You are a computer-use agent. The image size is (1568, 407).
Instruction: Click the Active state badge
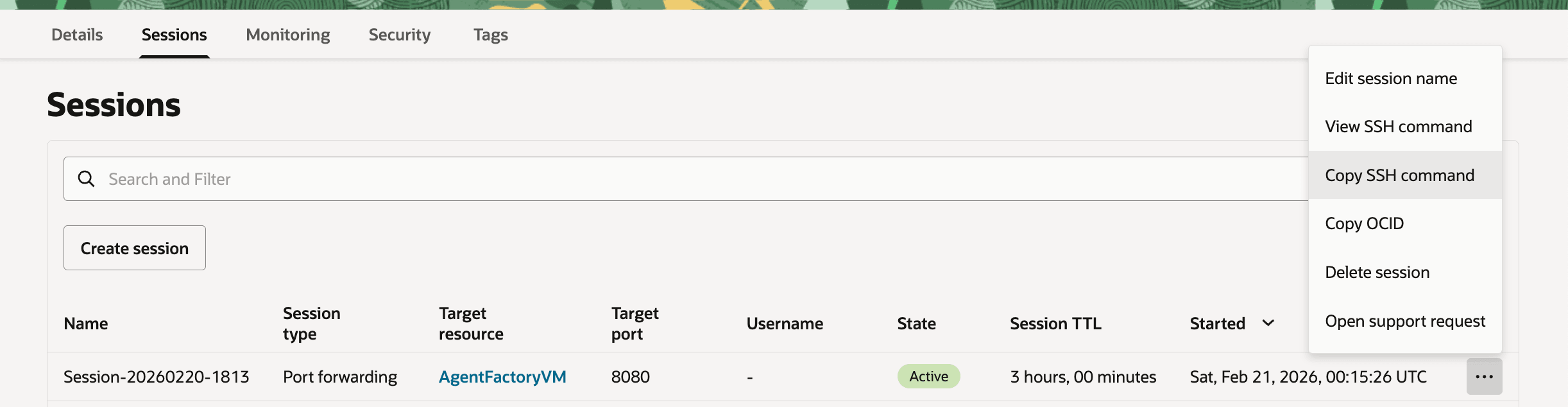pos(928,377)
